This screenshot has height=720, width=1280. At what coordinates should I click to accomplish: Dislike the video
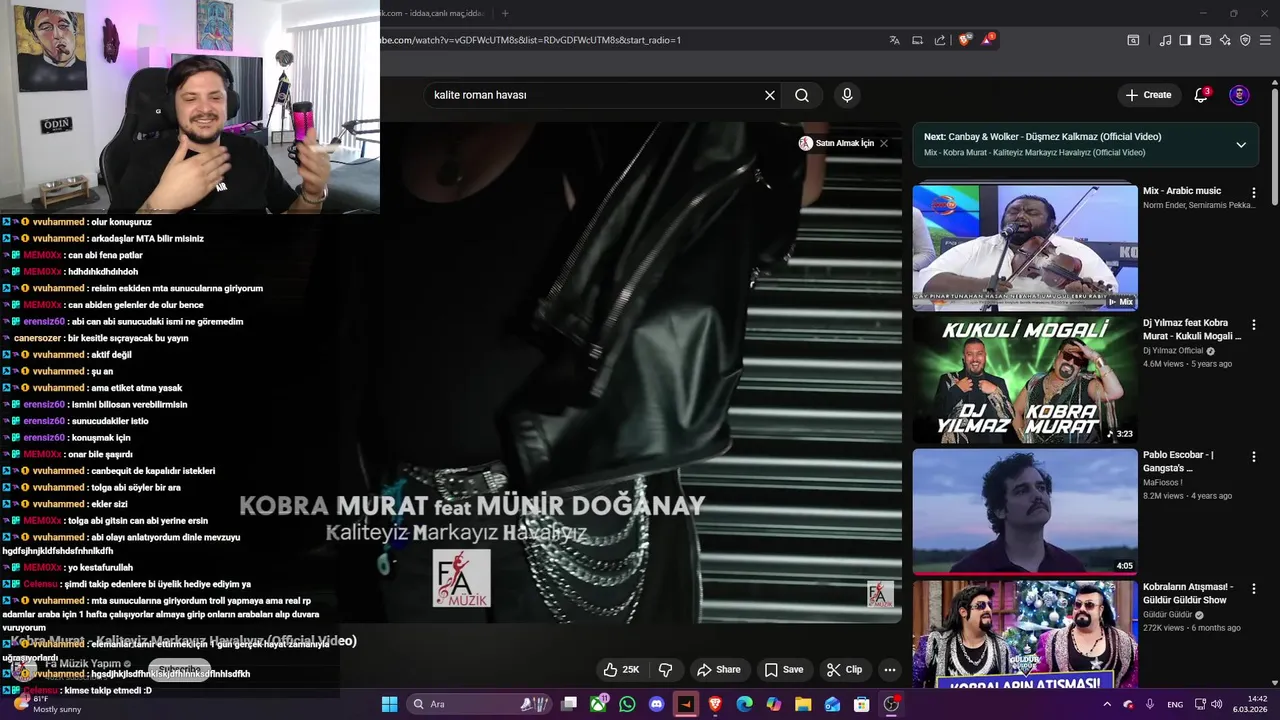[665, 670]
